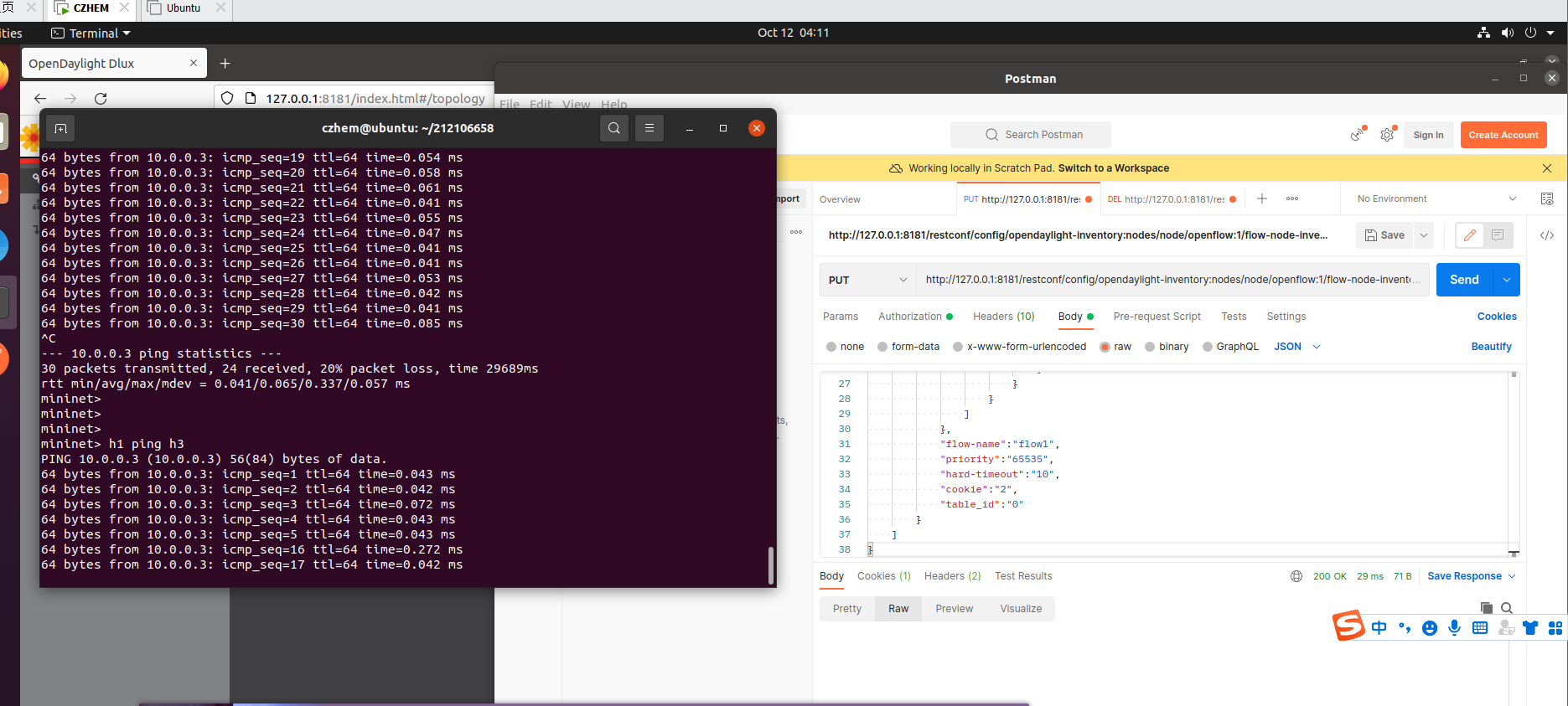Open the JSON body format dropdown

(x=1296, y=347)
